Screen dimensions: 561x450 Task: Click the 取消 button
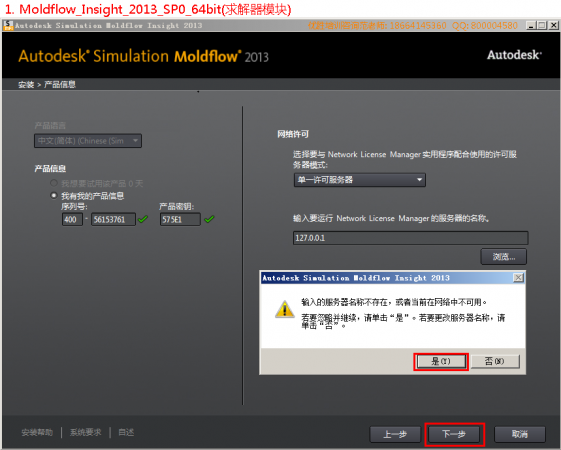click(519, 434)
